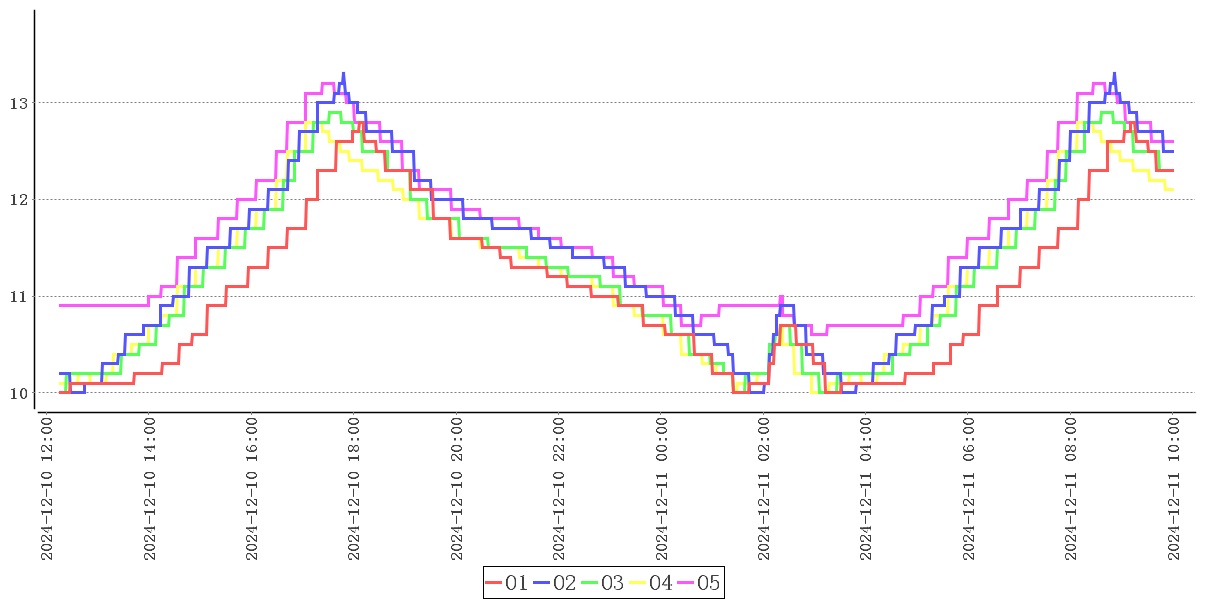The height and width of the screenshot is (600, 1207).
Task: Click the 2024-12-10 20:00 x-axis label
Action: click(456, 489)
